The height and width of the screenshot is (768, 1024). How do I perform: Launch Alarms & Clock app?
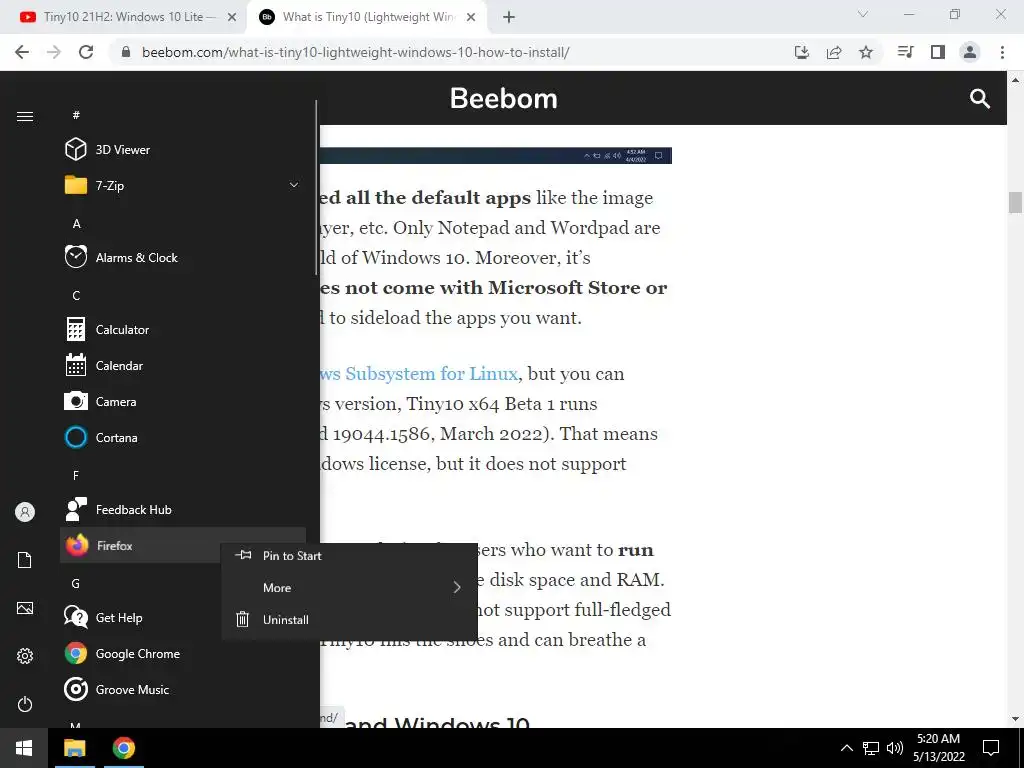[183, 257]
